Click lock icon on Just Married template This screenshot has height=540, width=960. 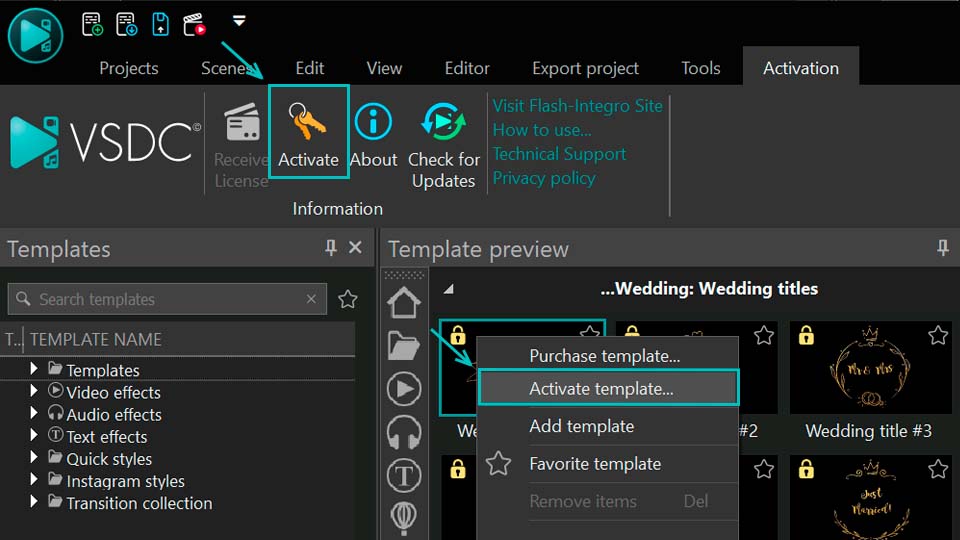(806, 469)
